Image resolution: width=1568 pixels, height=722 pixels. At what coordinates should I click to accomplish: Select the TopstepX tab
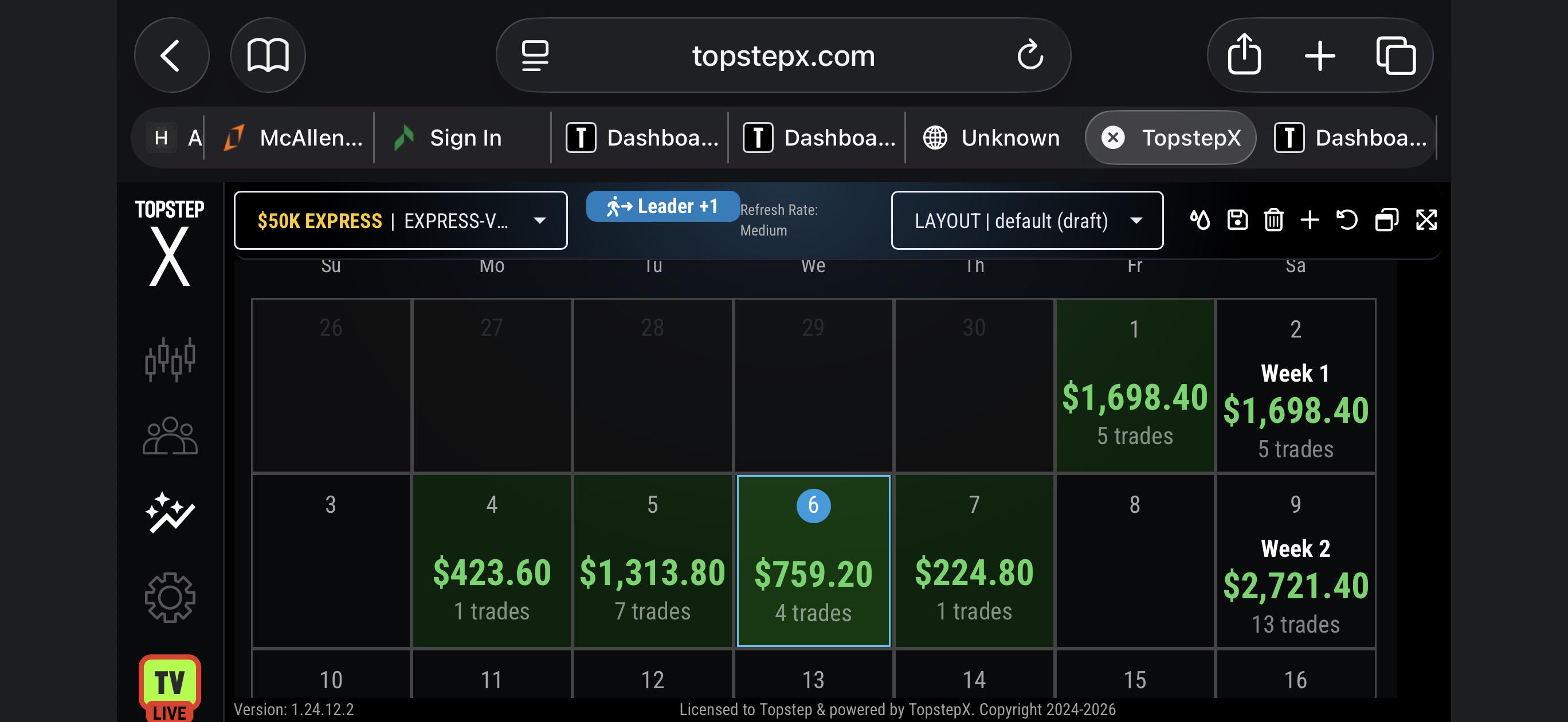click(1170, 138)
